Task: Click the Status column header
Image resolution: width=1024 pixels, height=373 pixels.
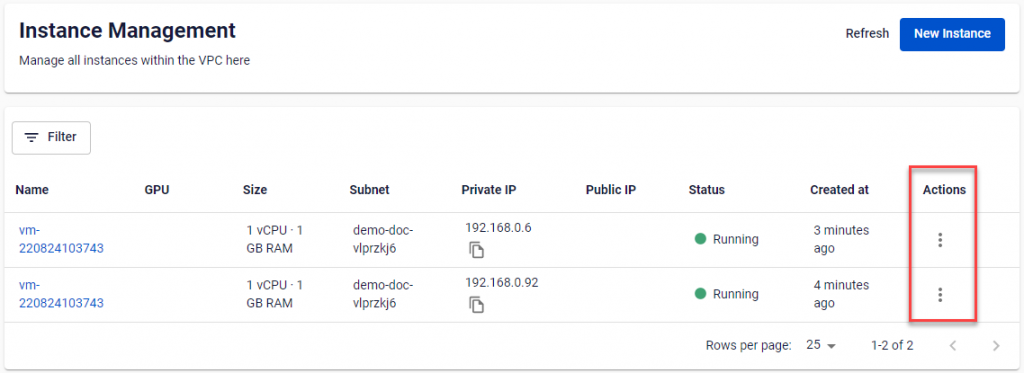Action: point(707,190)
